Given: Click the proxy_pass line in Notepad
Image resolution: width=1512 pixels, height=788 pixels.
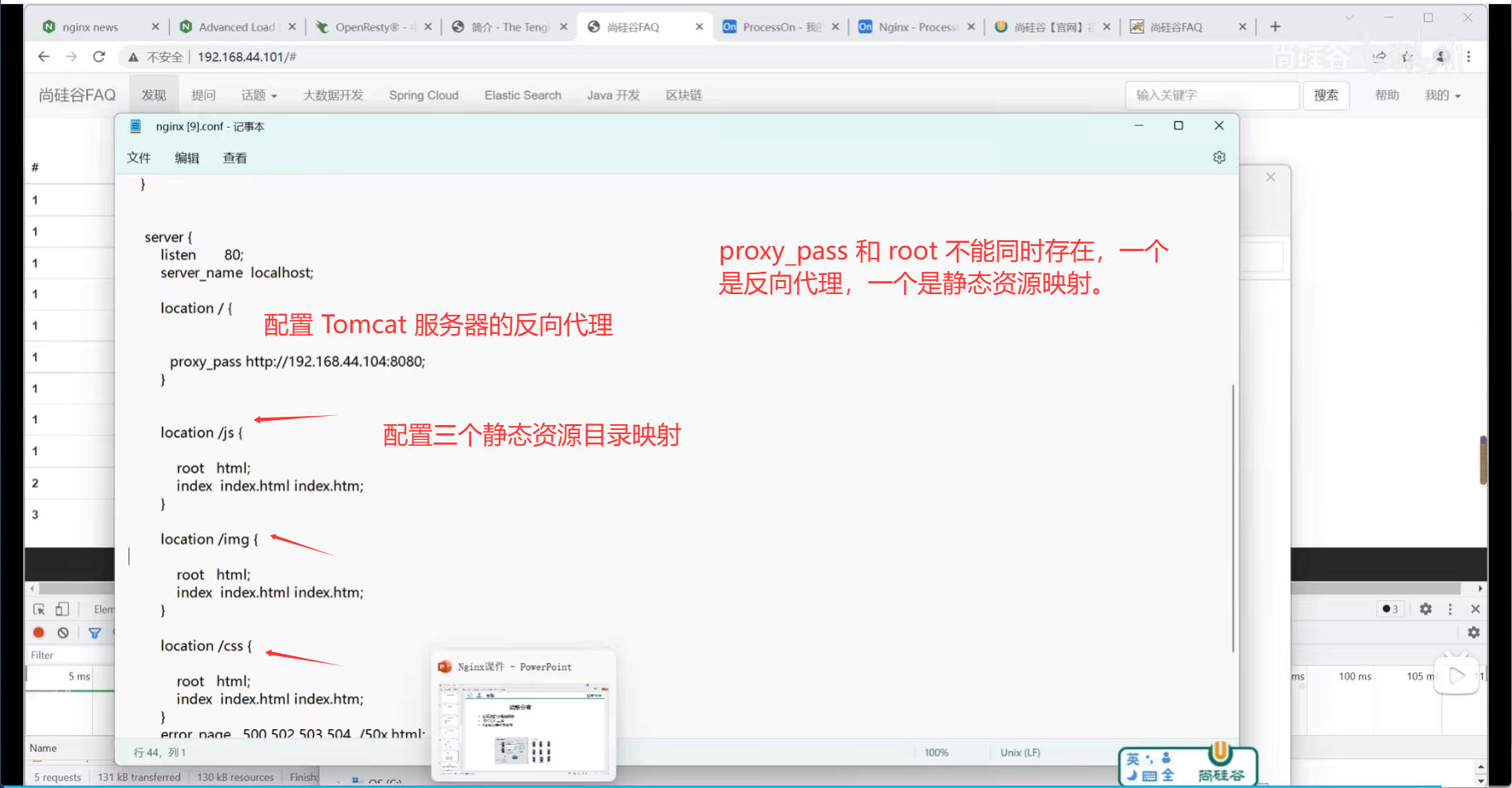Looking at the screenshot, I should pos(297,362).
